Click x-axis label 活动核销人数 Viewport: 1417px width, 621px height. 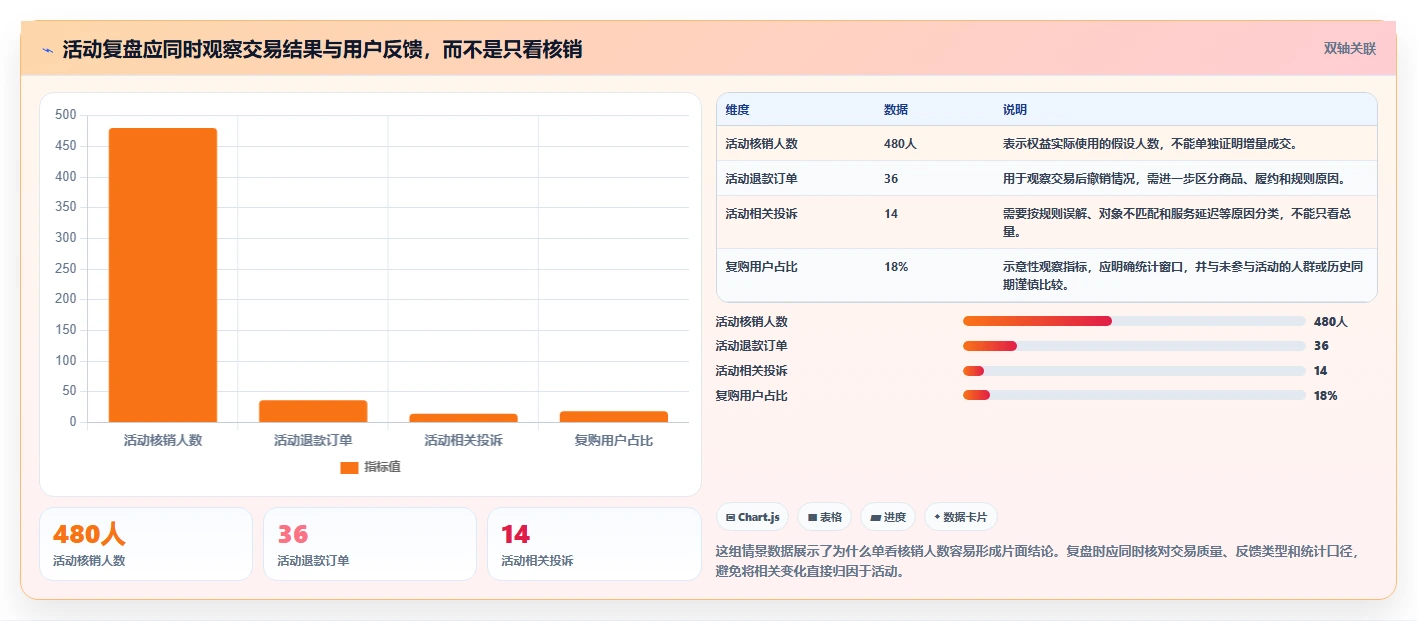click(x=163, y=440)
